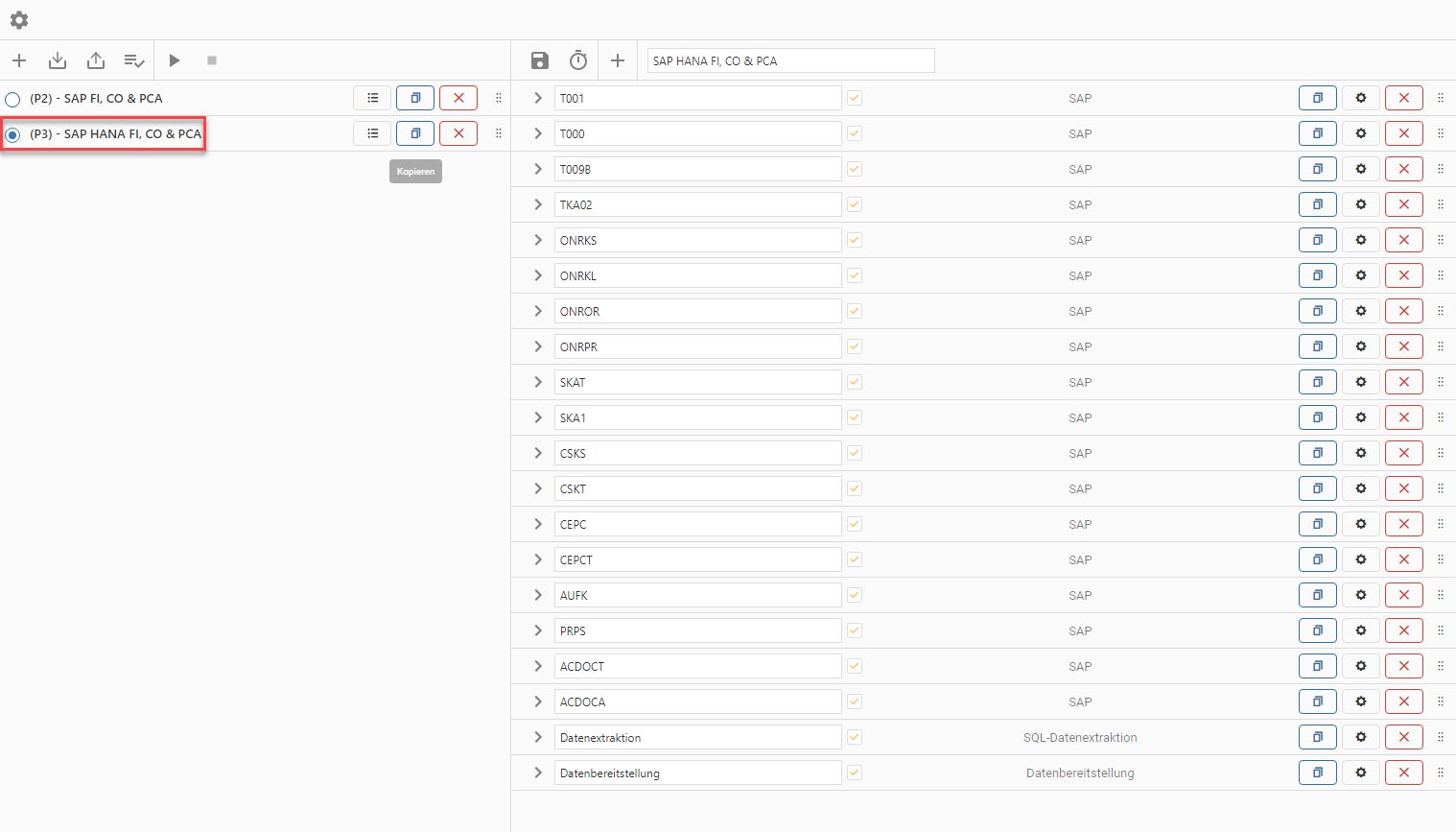The width and height of the screenshot is (1456, 832).
Task: Expand the Datenbereitstellung row
Action: click(537, 773)
